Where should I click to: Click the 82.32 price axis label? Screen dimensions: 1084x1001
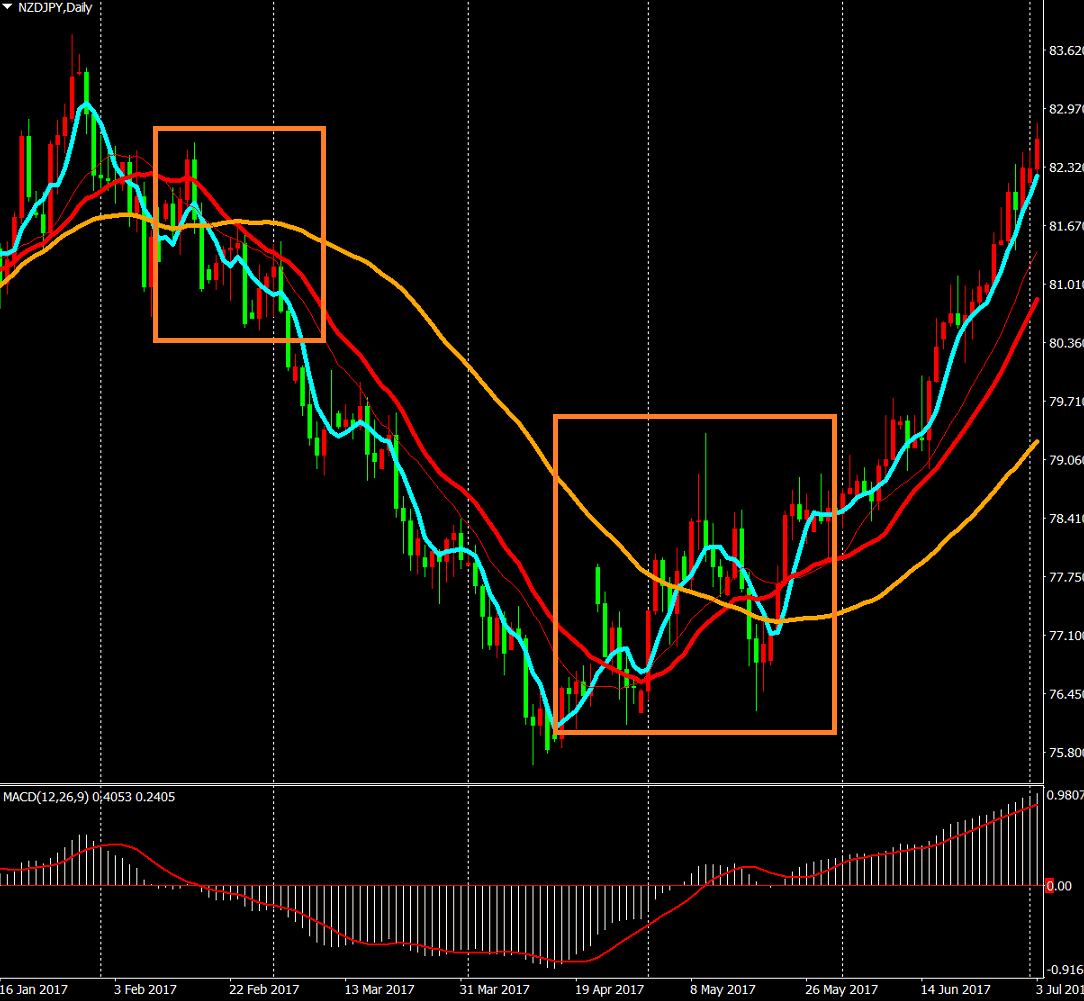[x=1066, y=167]
